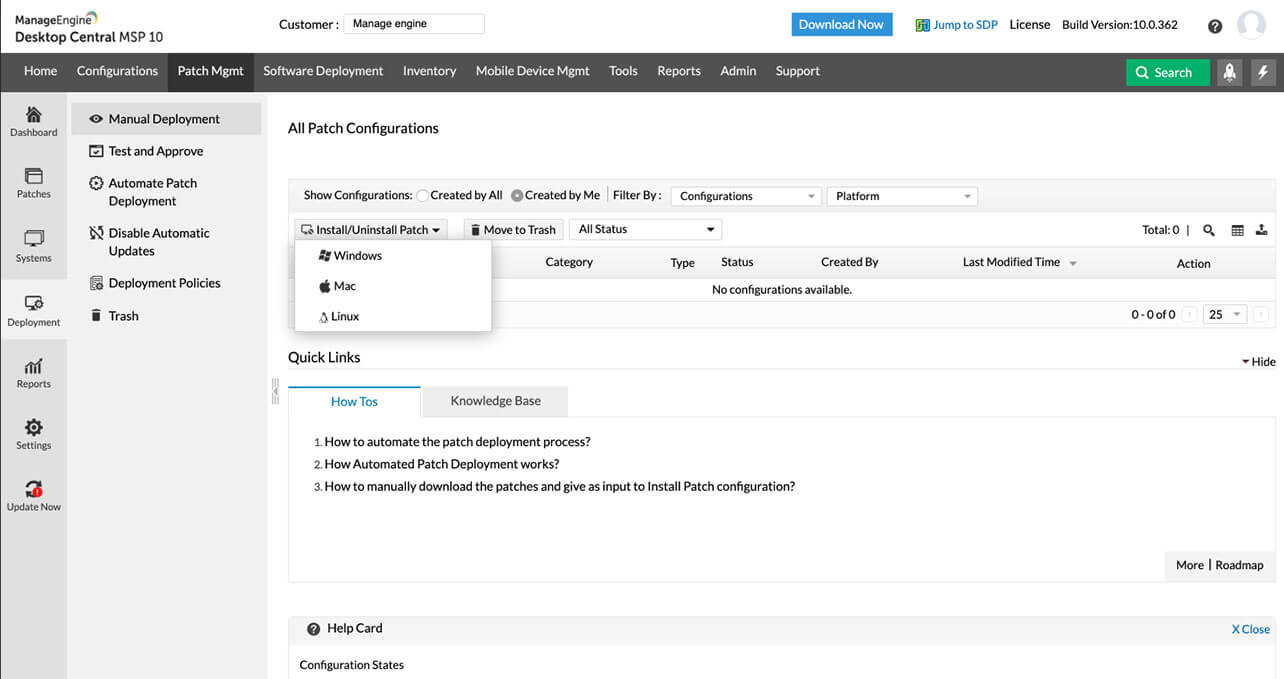This screenshot has width=1284, height=679.
Task: Click the Download Now button
Action: (x=841, y=25)
